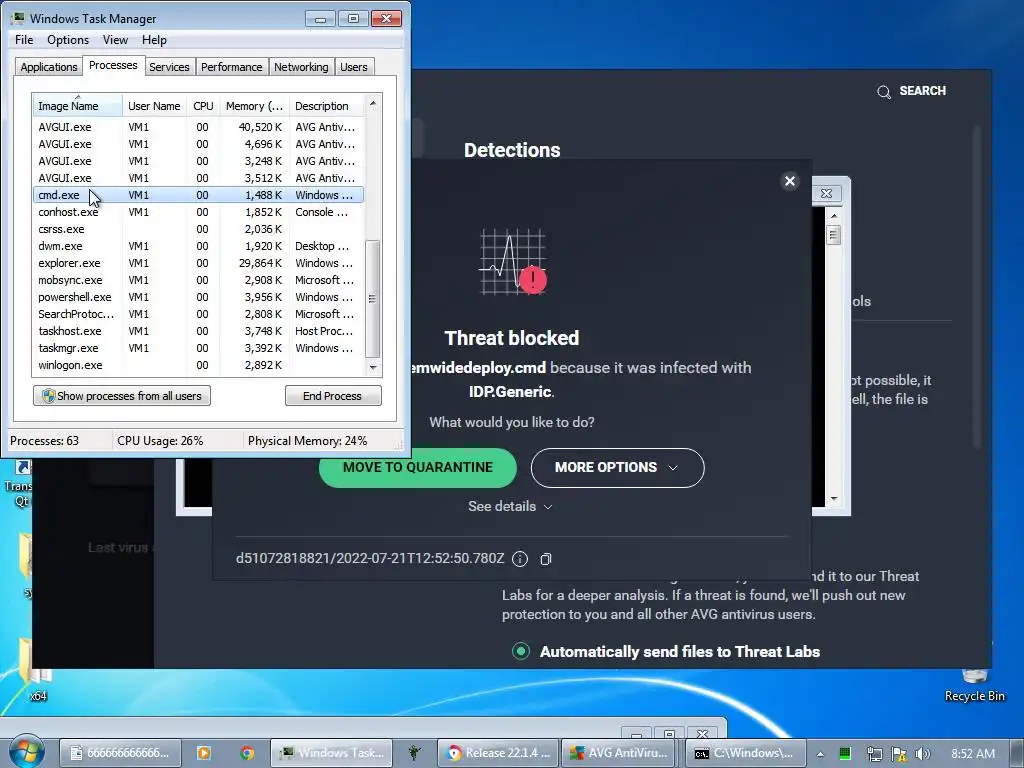Image resolution: width=1024 pixels, height=768 pixels.
Task: Expand the More Options dropdown
Action: [x=617, y=468]
